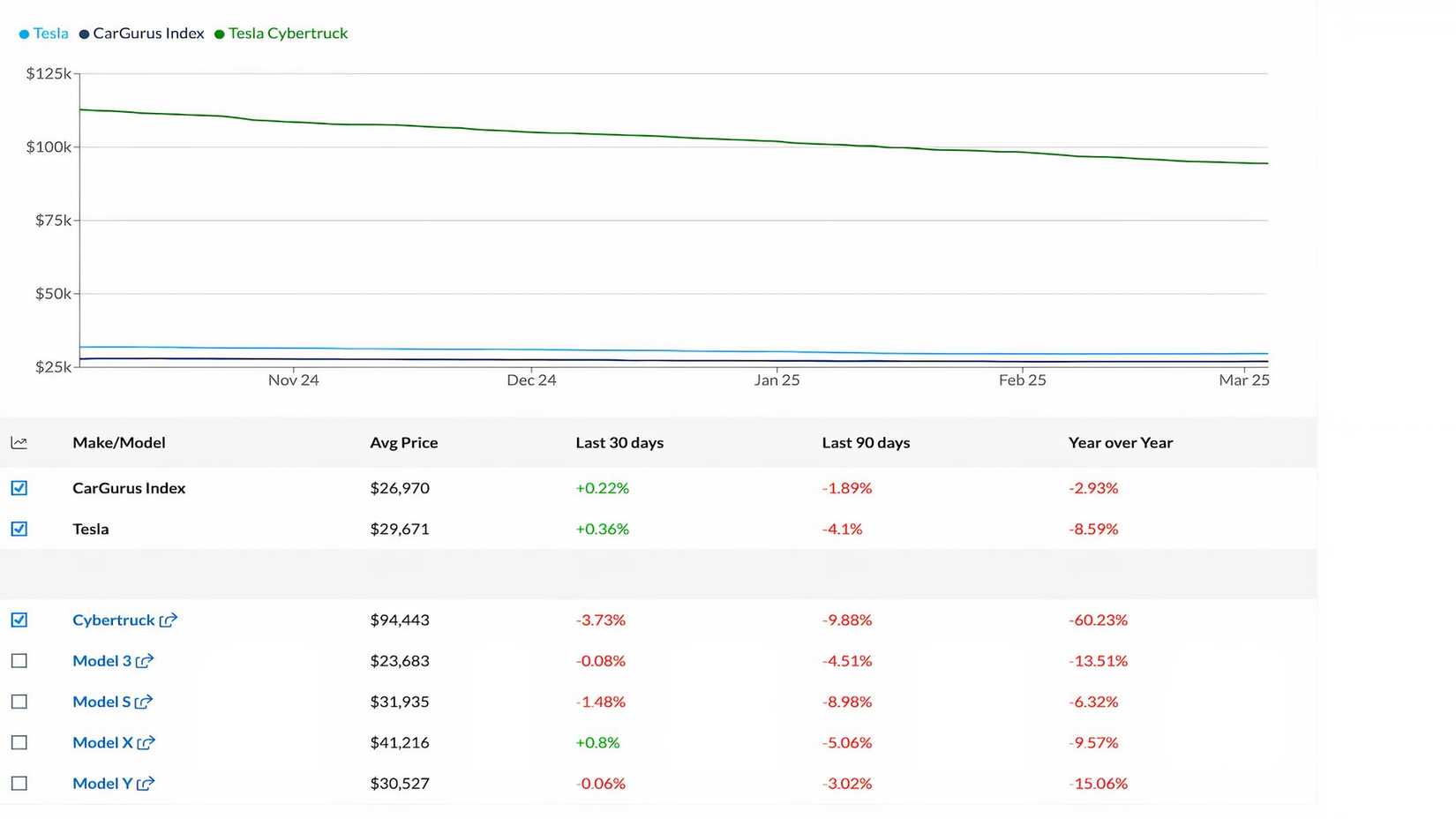Click the $125k y-axis label
1456x819 pixels.
tap(49, 74)
